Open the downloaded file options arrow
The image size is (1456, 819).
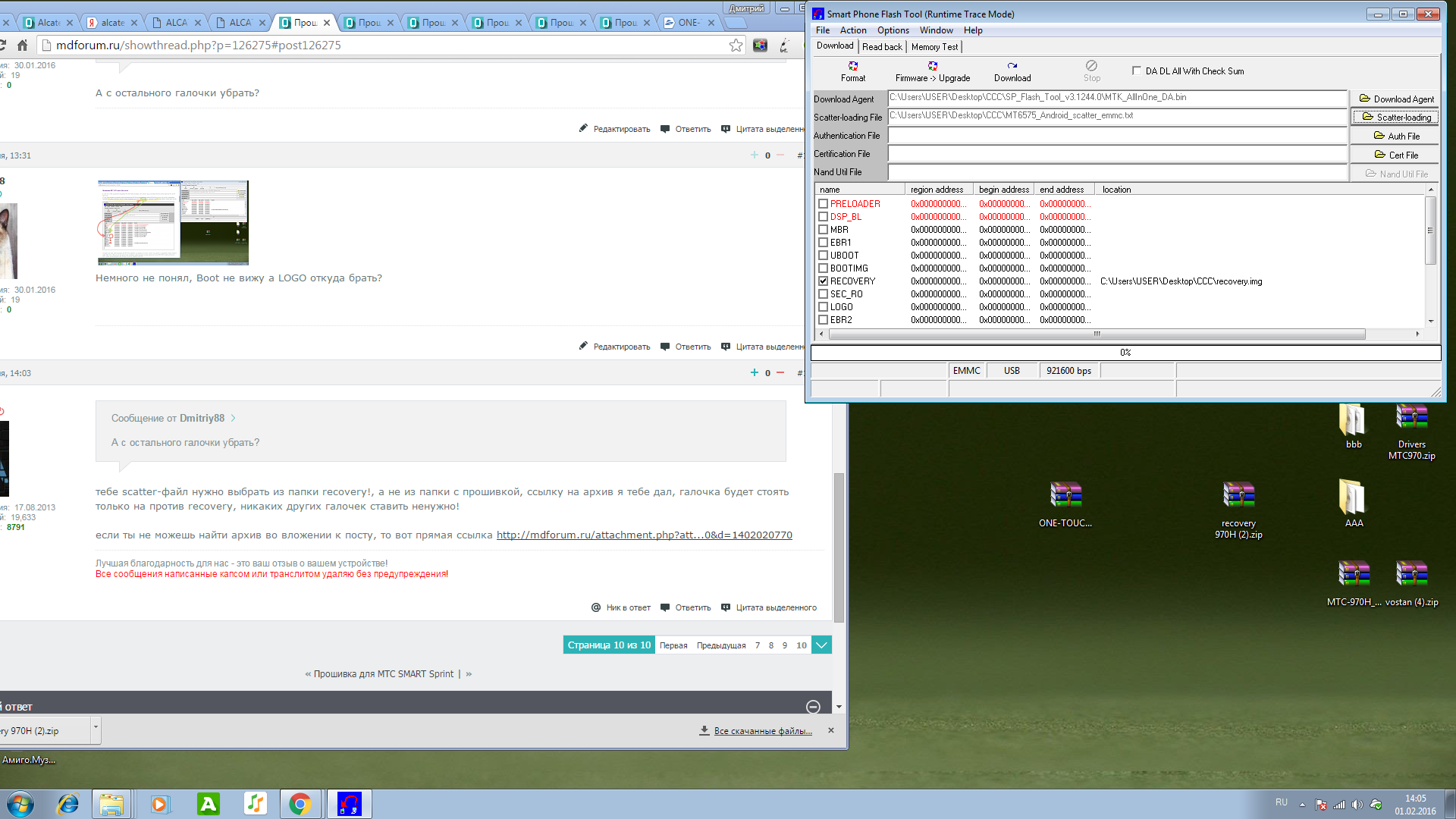pos(96,727)
